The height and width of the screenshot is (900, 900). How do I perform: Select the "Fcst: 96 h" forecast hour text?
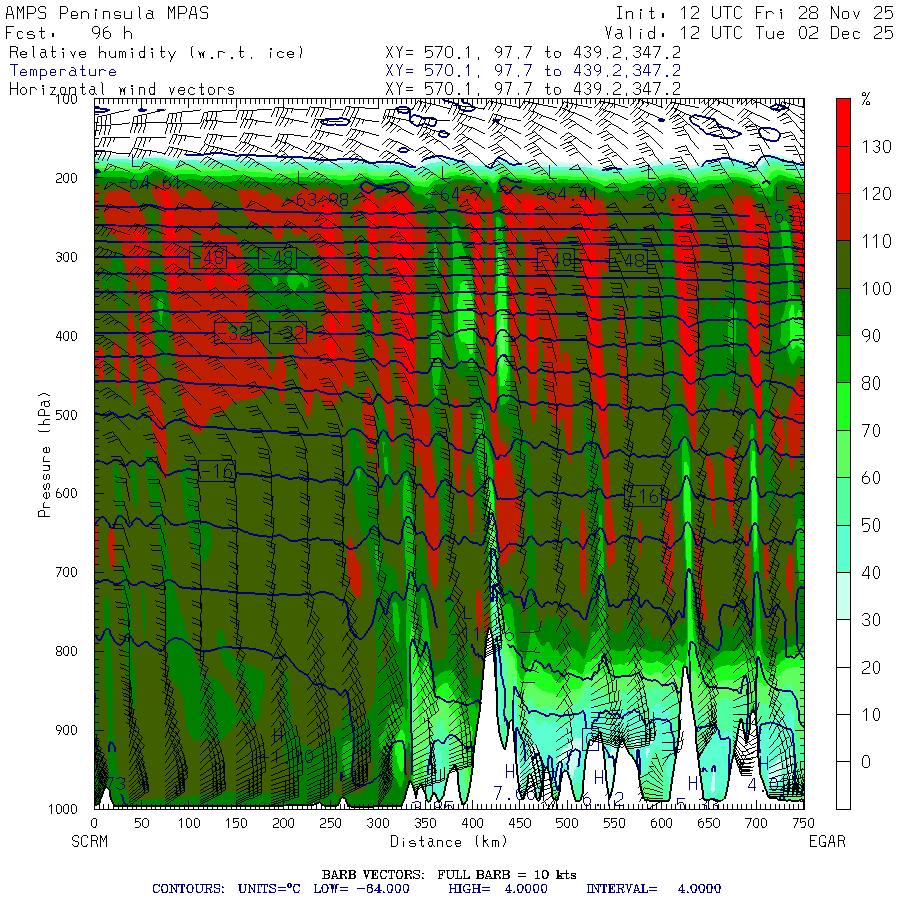click(69, 33)
